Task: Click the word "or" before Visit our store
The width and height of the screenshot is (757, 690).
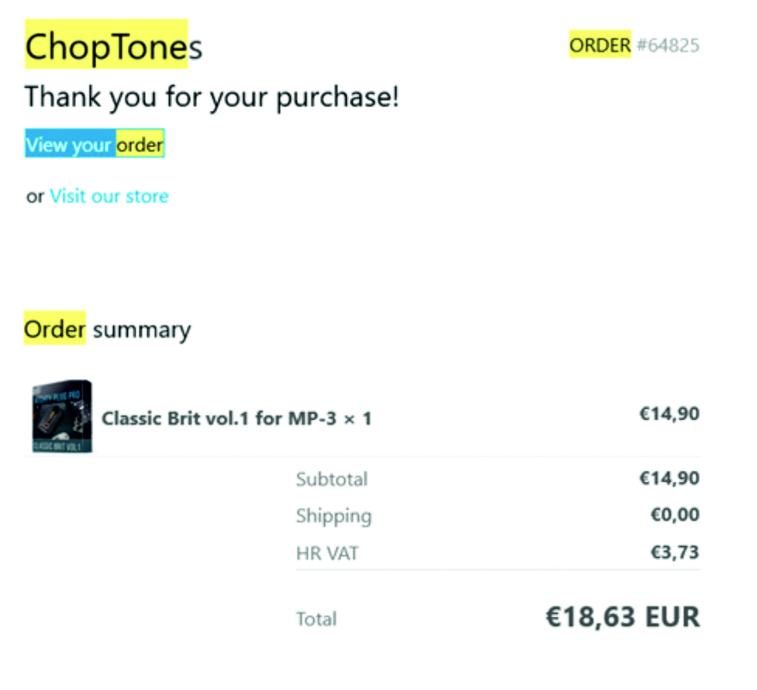Action: 35,196
